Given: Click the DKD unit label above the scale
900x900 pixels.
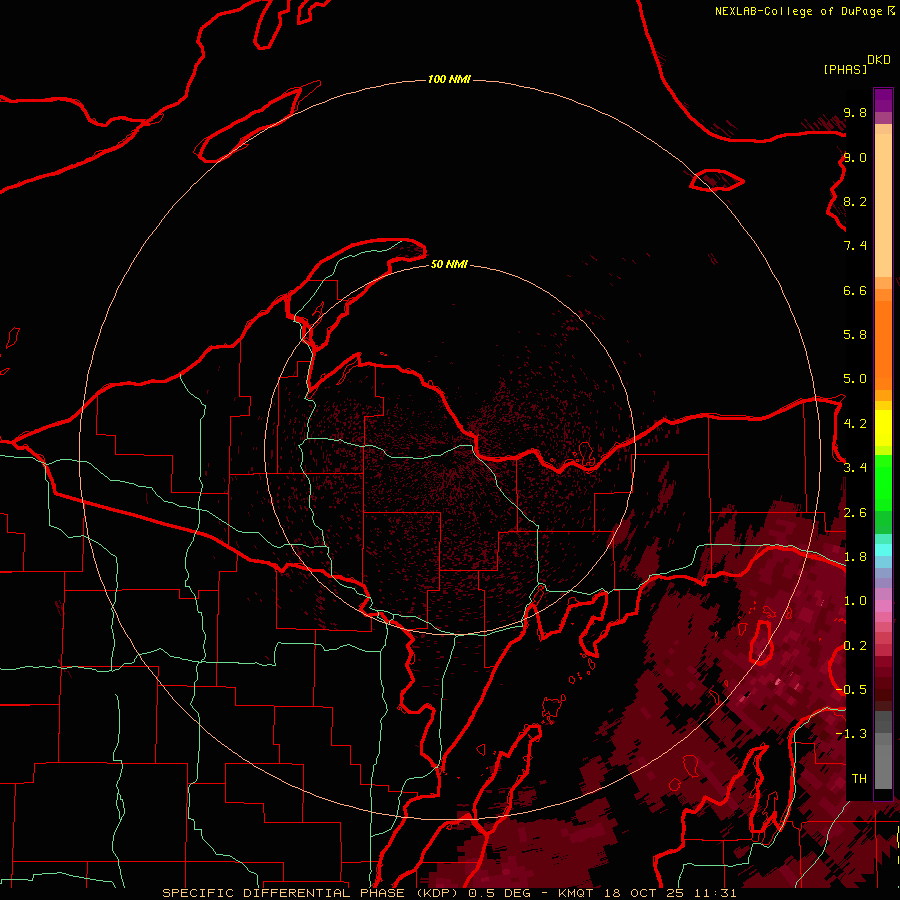Looking at the screenshot, I should point(879,60).
